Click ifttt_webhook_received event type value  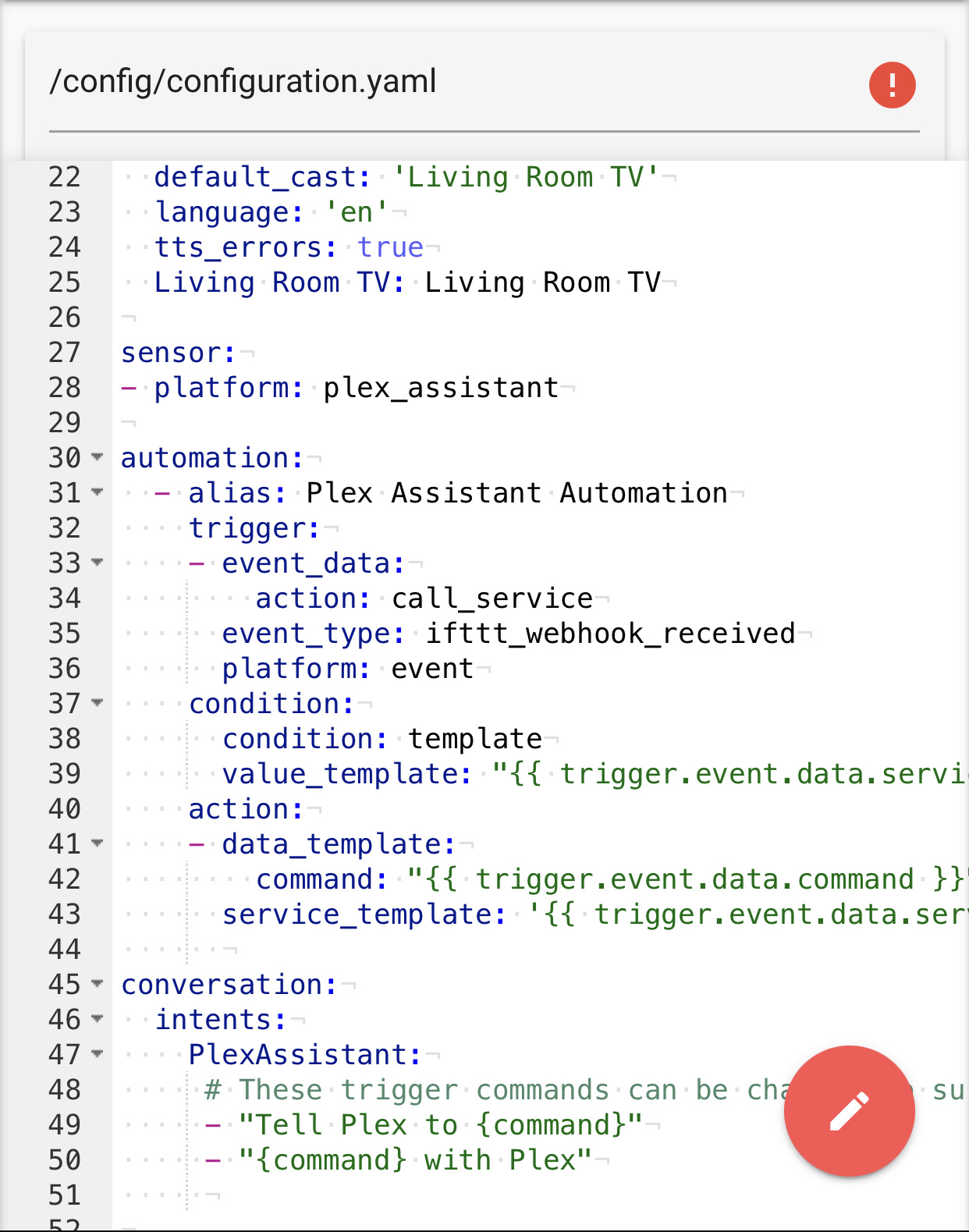[610, 634]
